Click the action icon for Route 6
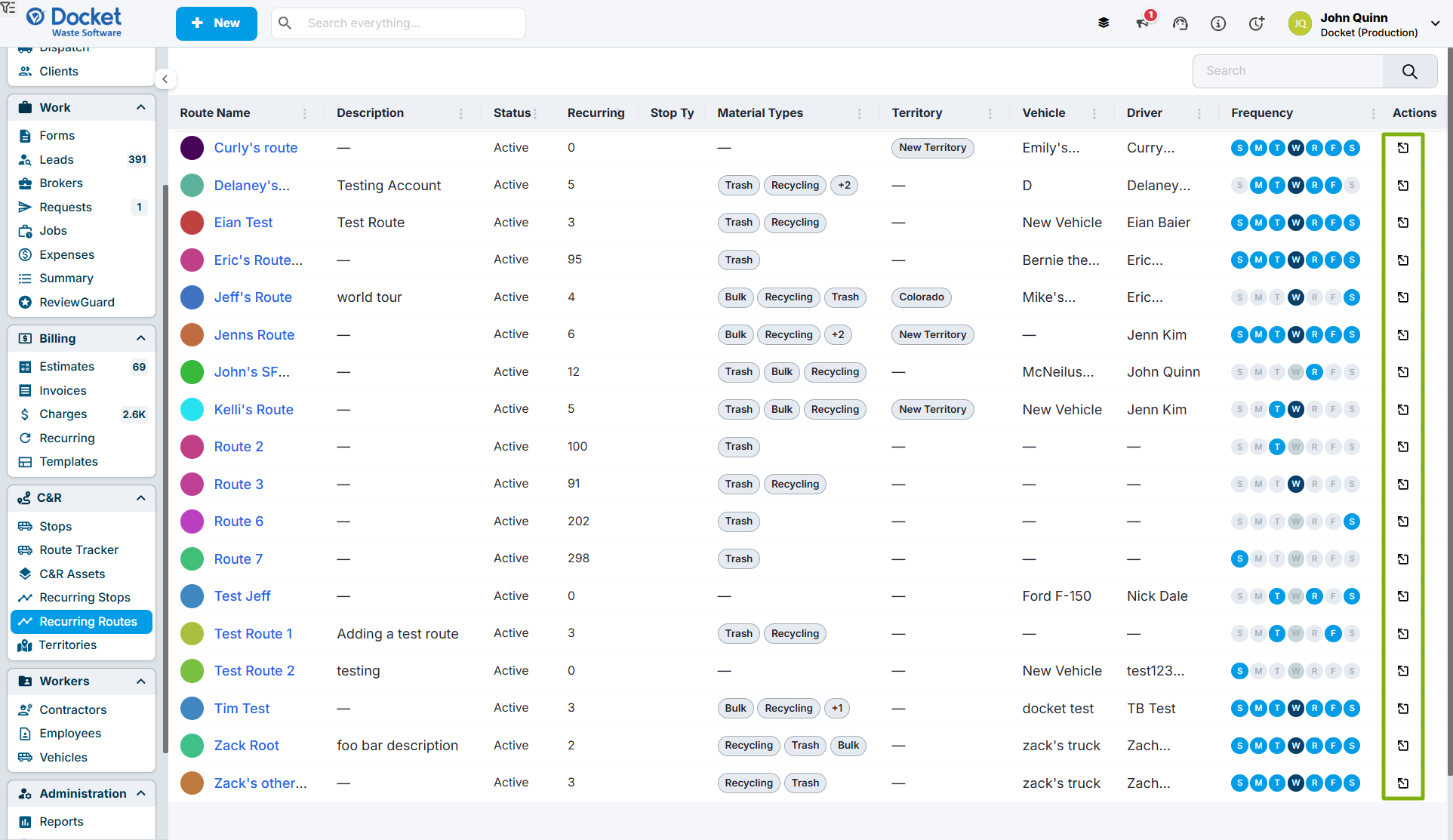The height and width of the screenshot is (840, 1453). coord(1403,522)
